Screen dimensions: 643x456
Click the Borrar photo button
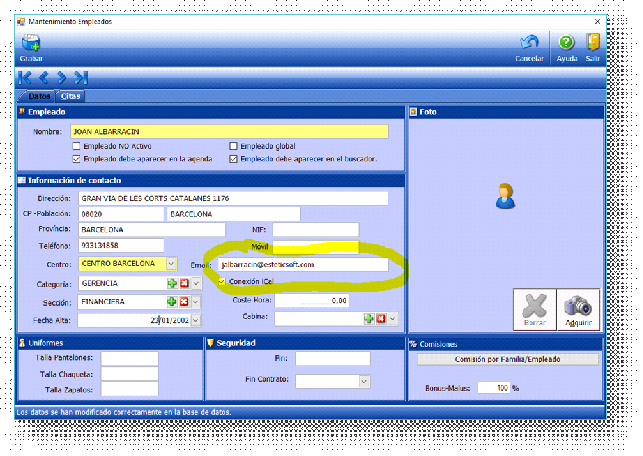tap(536, 309)
